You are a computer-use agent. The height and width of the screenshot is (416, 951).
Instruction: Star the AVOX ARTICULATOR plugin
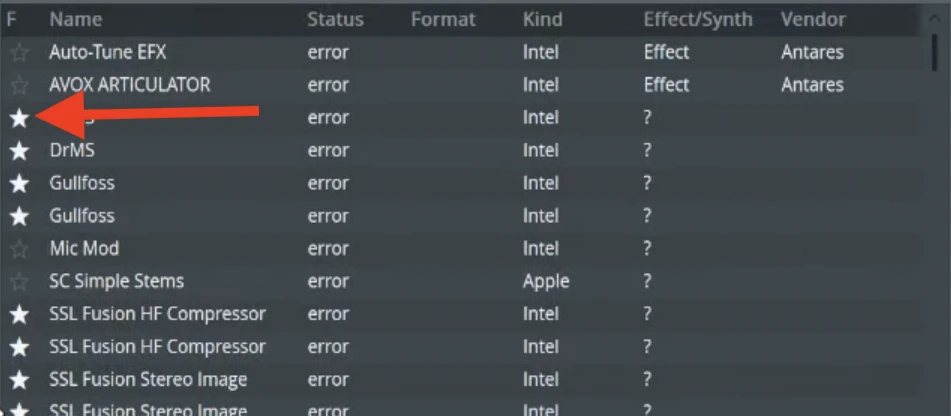(19, 86)
